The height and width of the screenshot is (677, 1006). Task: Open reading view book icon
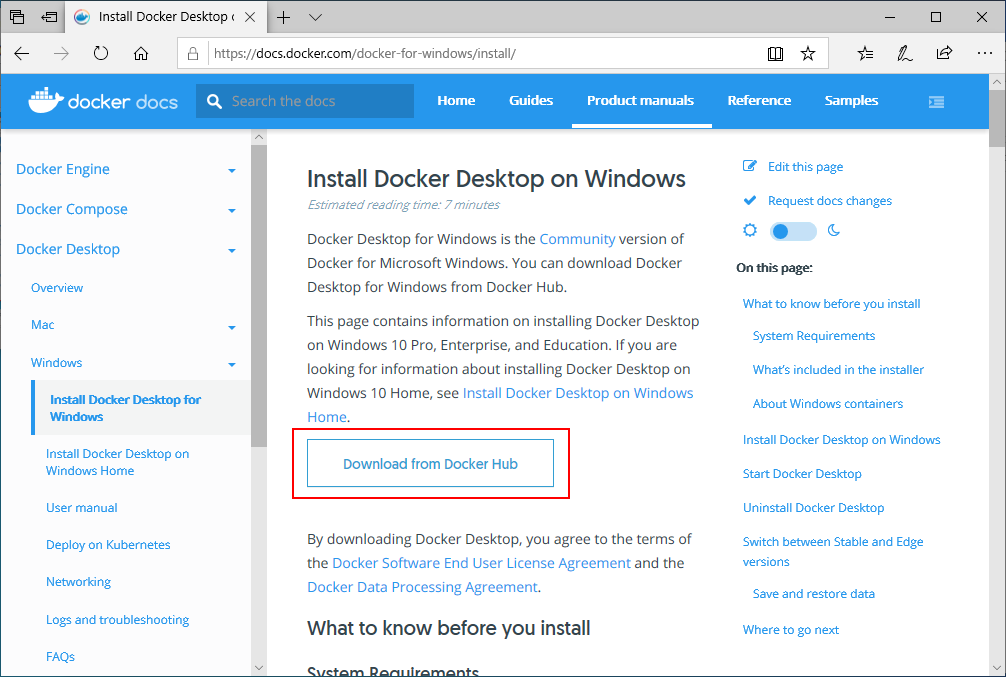coord(775,53)
